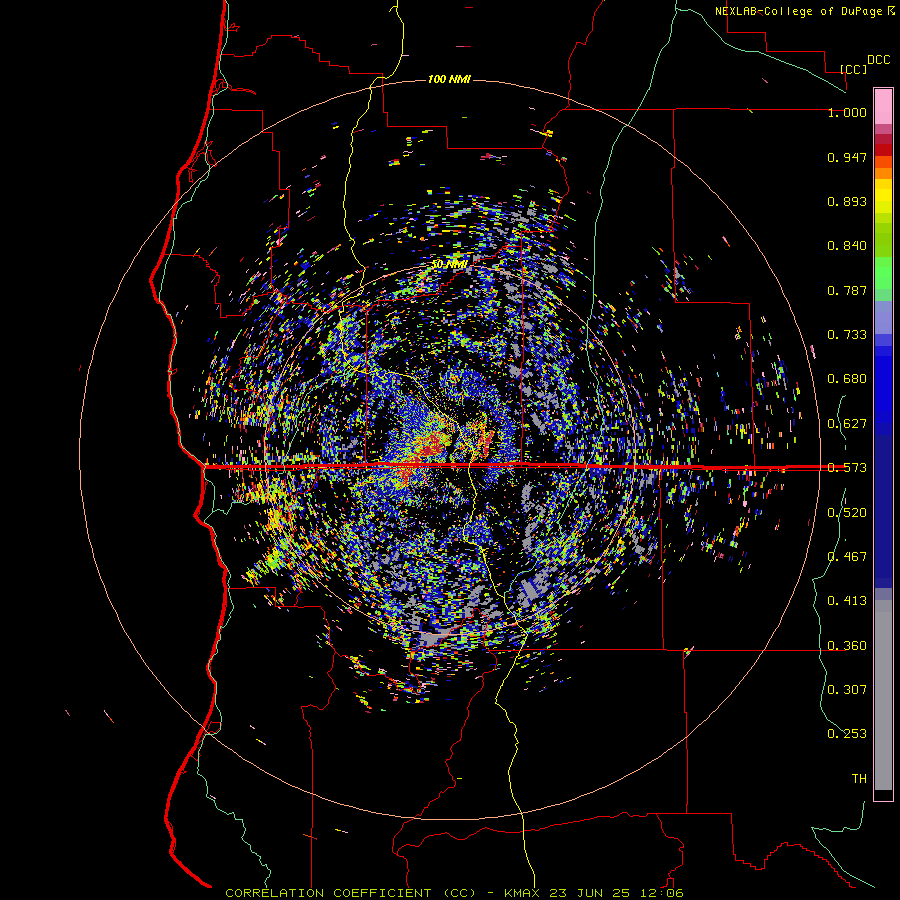
Task: Select the 0.520 scale value
Action: point(847,513)
